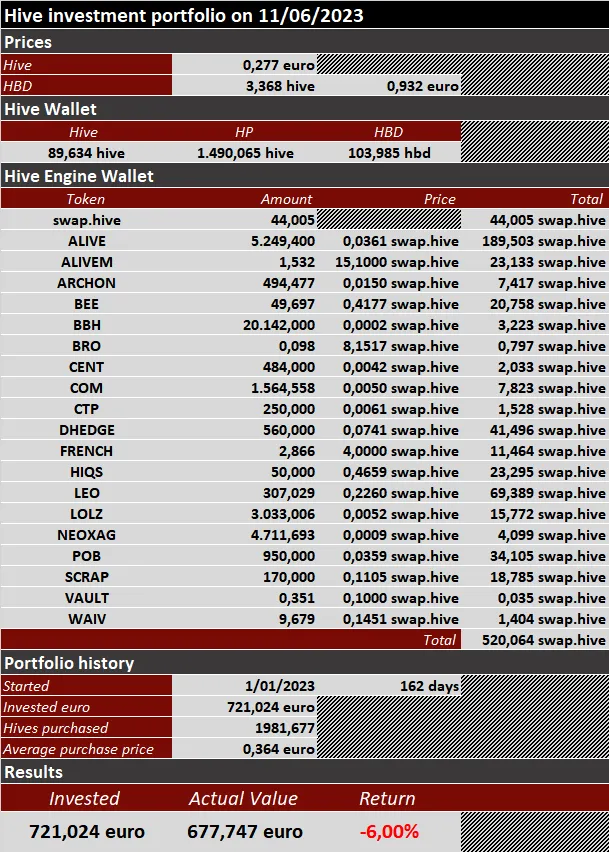The width and height of the screenshot is (609, 852).
Task: Select the ALIVE total '189,503 swap.hive'
Action: click(543, 241)
